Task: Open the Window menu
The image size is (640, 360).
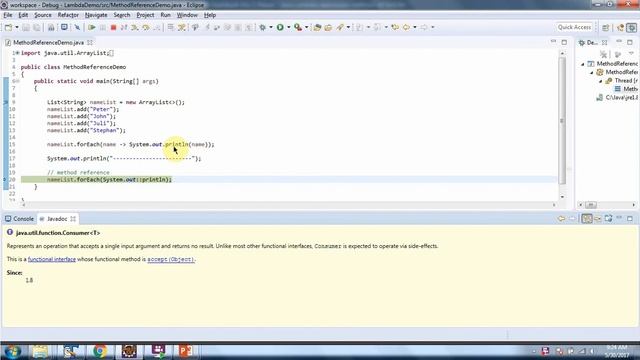Action: coord(187,15)
